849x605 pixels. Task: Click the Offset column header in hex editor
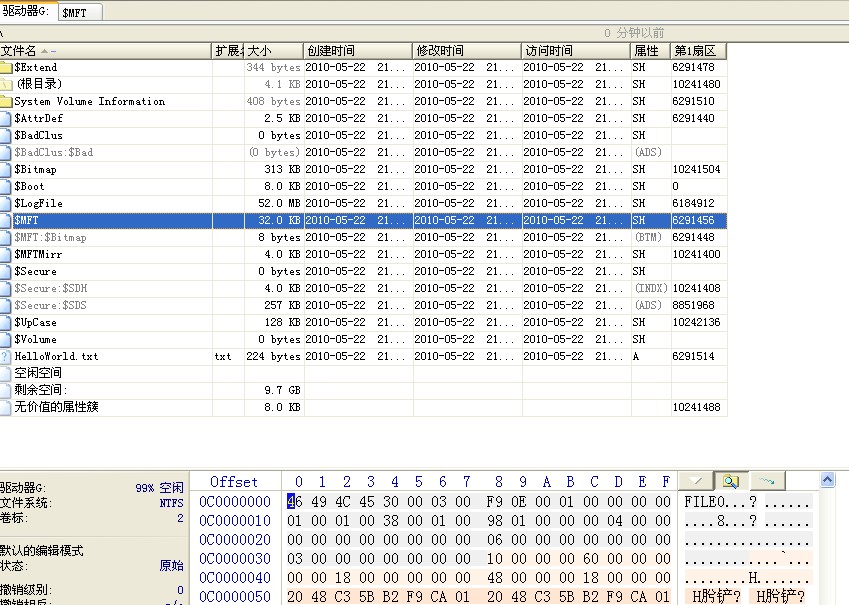(x=234, y=482)
